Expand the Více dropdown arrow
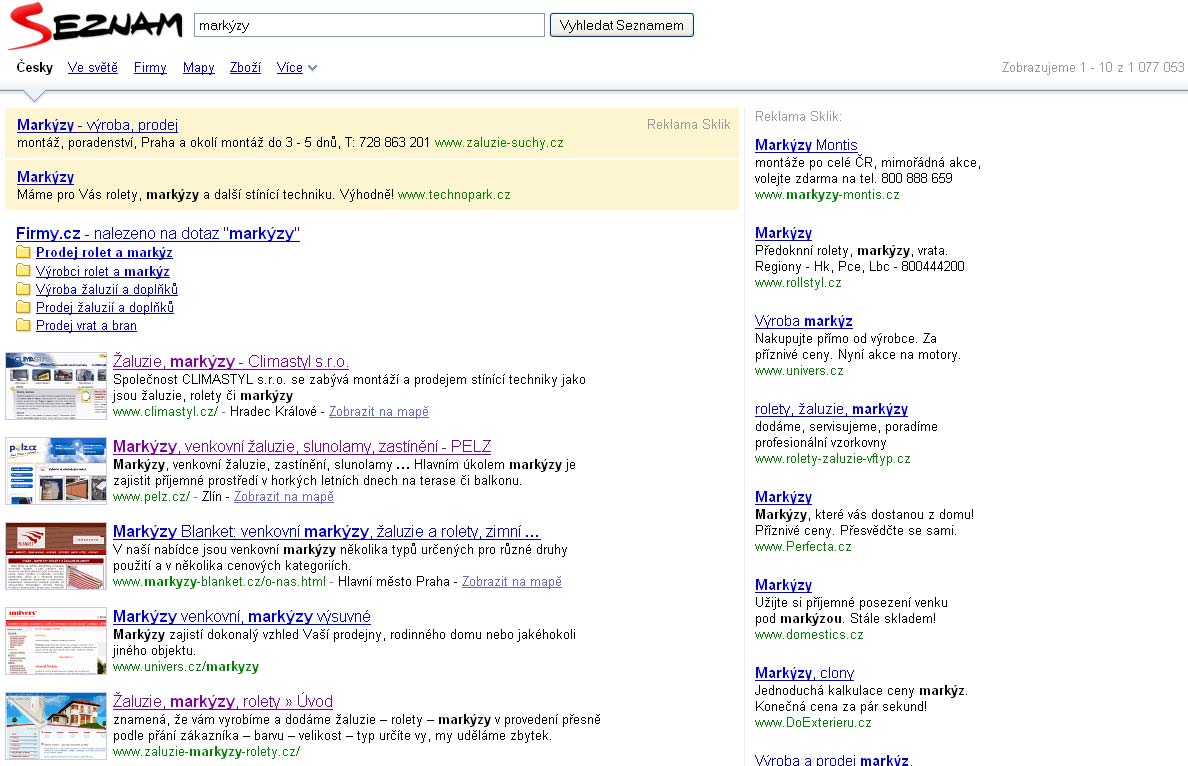Screen dimensions: 1188x766 pos(312,68)
